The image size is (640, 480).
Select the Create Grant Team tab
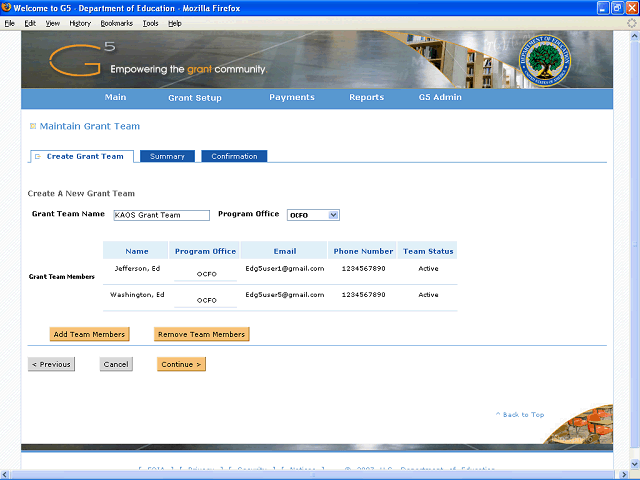pos(82,156)
